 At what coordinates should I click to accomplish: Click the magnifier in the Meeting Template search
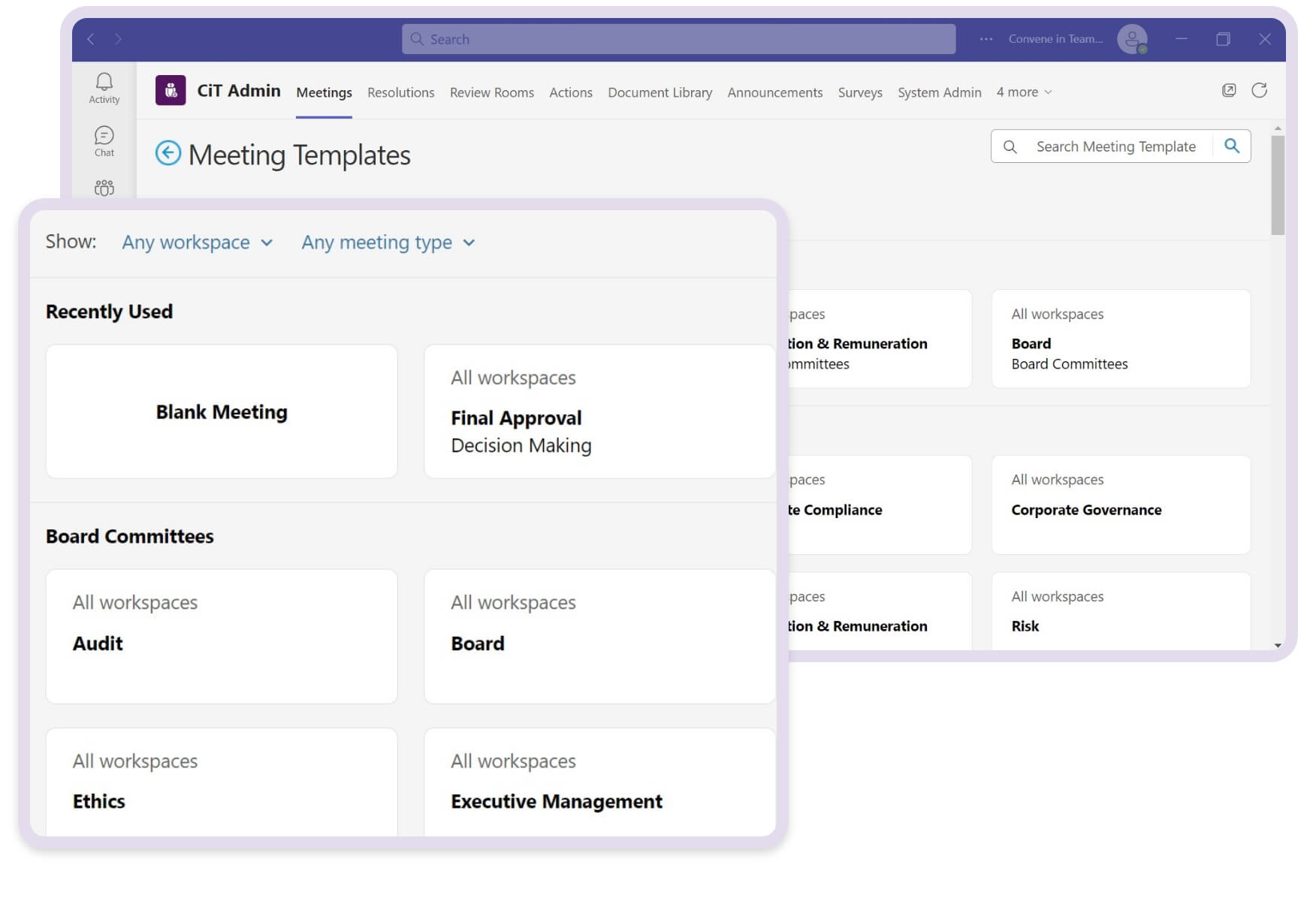1232,146
